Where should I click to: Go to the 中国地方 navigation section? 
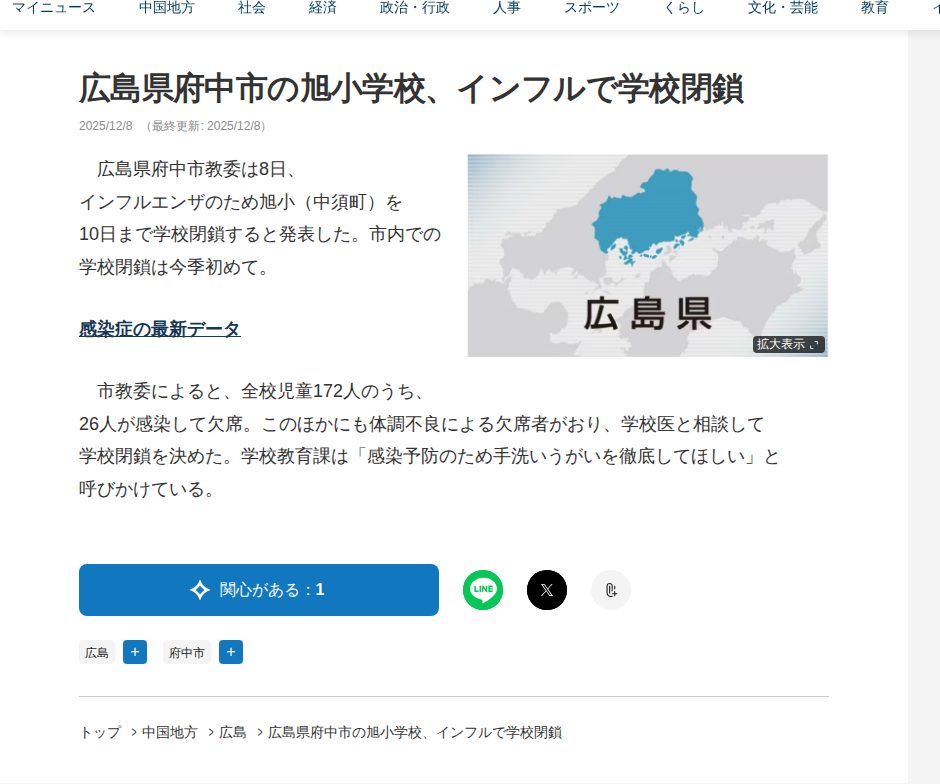(x=167, y=8)
